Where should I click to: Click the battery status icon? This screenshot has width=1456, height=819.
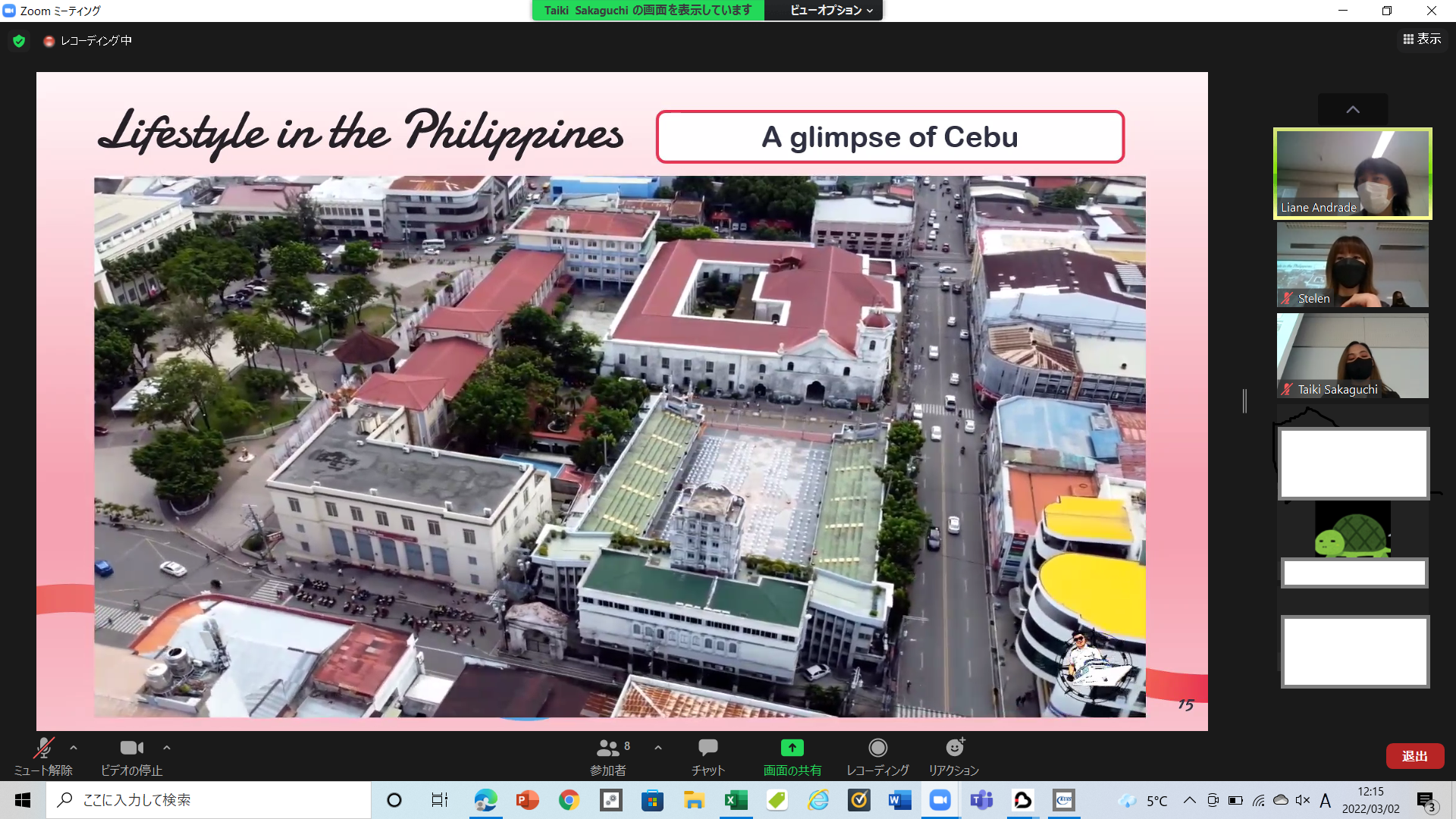(1236, 800)
